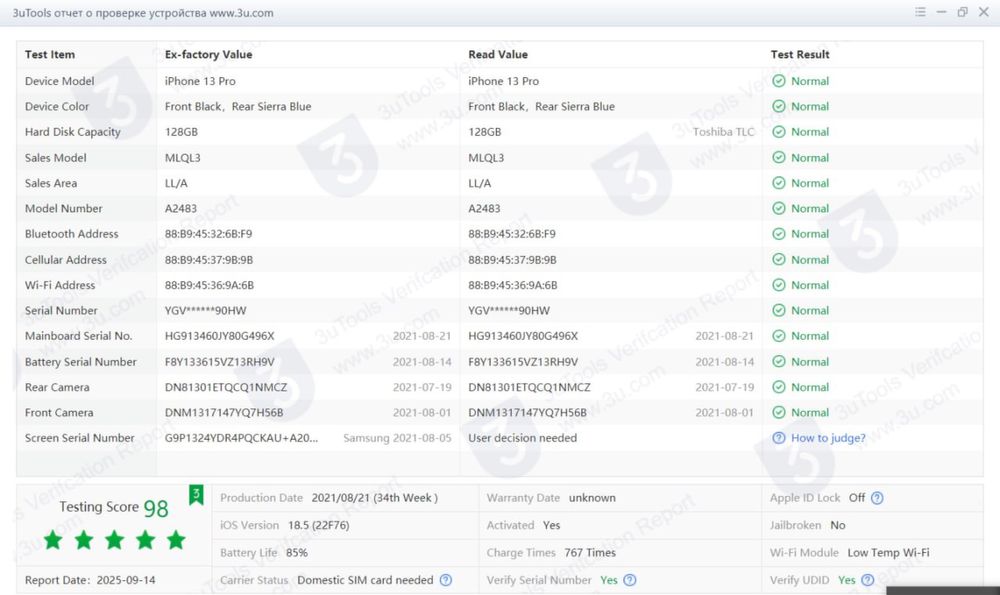The height and width of the screenshot is (595, 1000).
Task: Click the Production Date 2021/08/21 value
Action: pyautogui.click(x=374, y=498)
